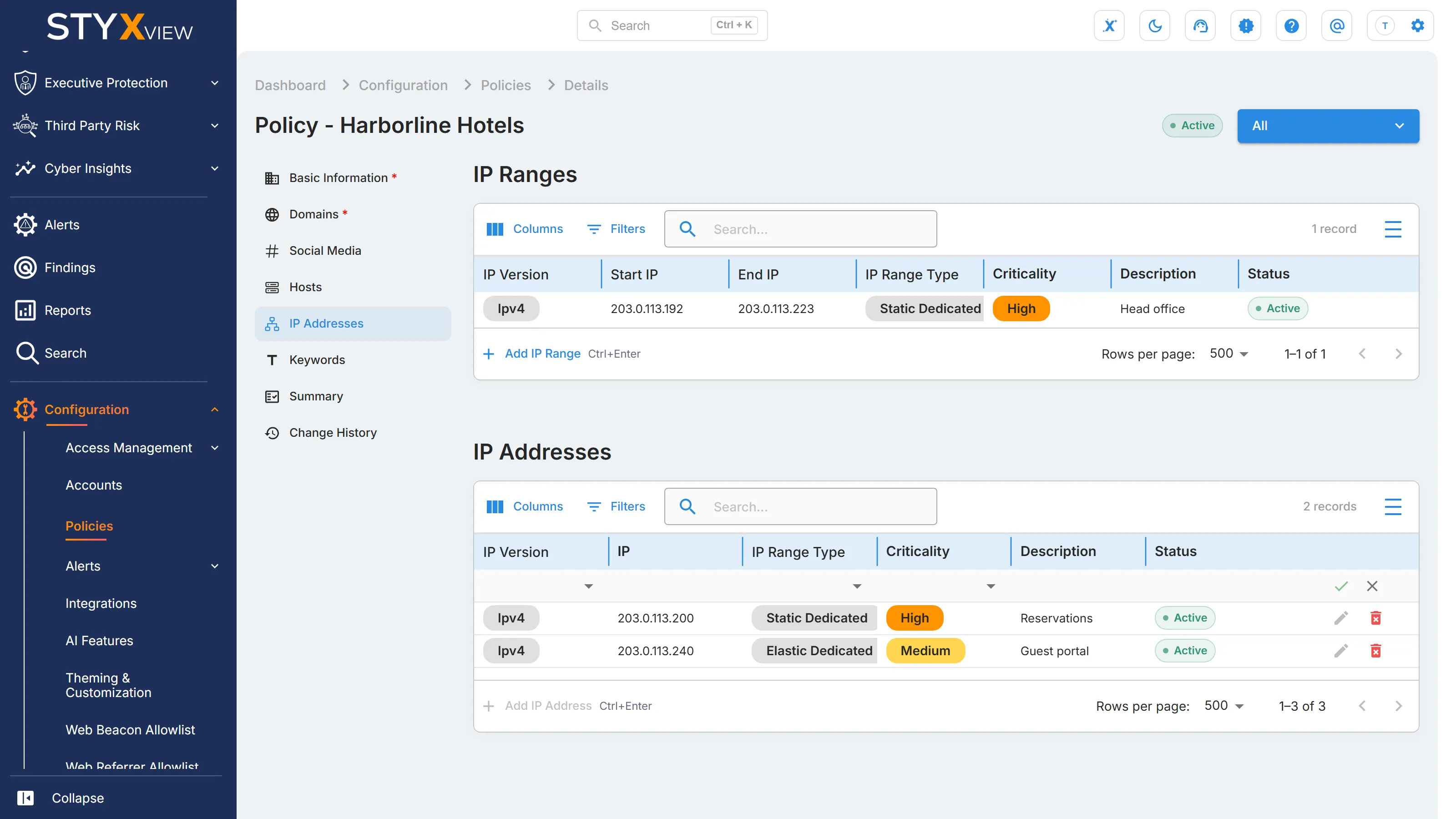Viewport: 1456px width, 819px height.
Task: Sort by Criticality column in IP Ranges
Action: click(1024, 274)
